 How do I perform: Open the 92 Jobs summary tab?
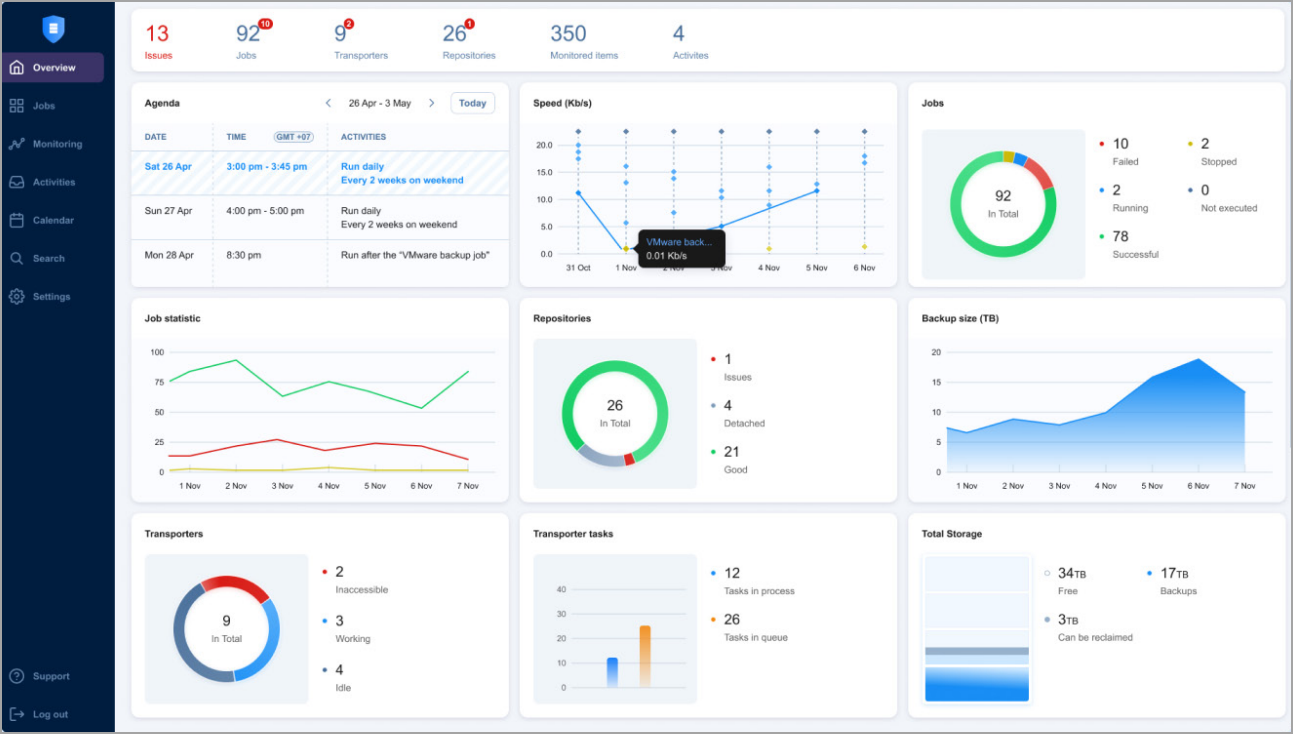247,42
